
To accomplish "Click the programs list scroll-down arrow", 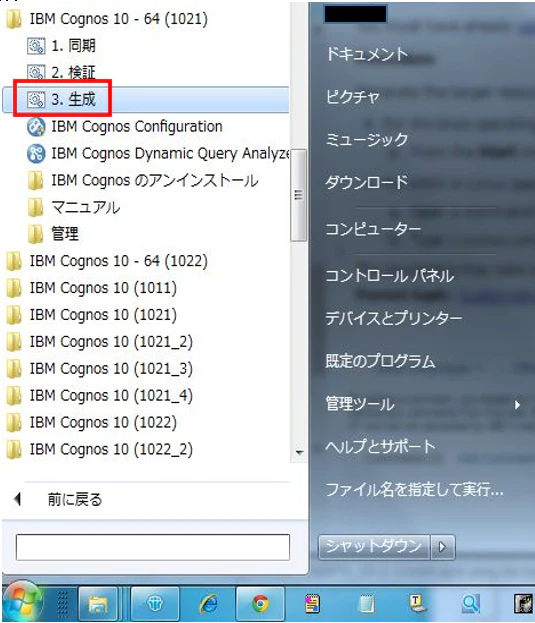I will [299, 452].
